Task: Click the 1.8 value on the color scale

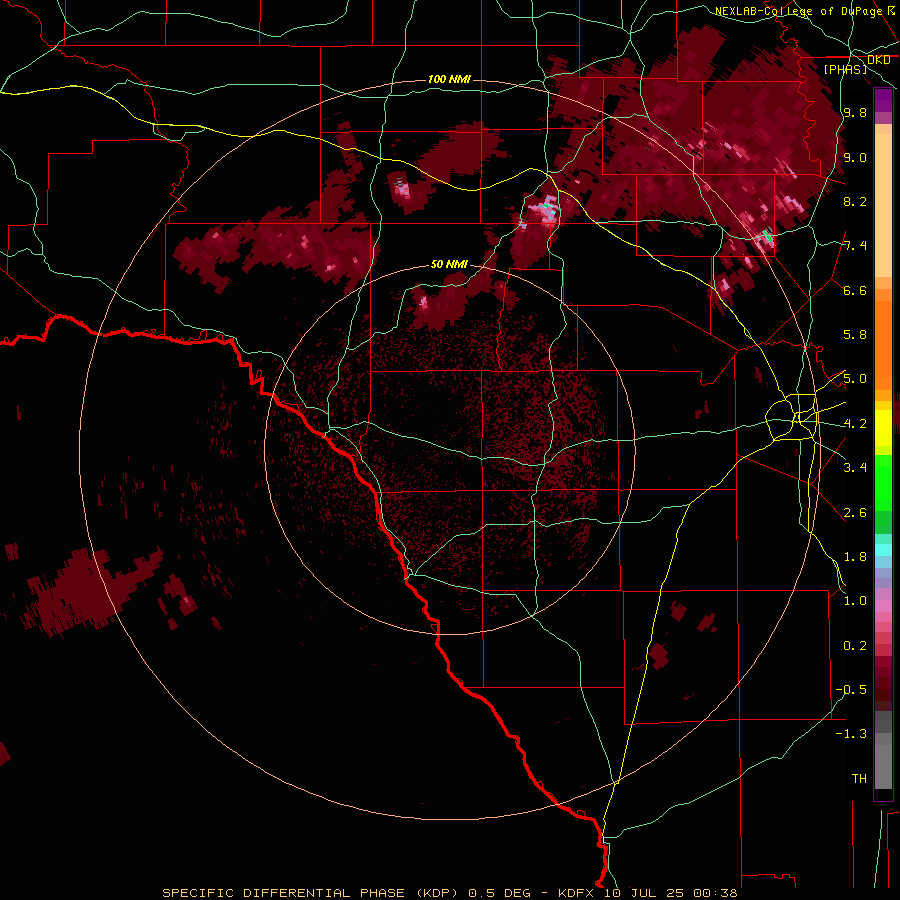Action: click(x=855, y=557)
